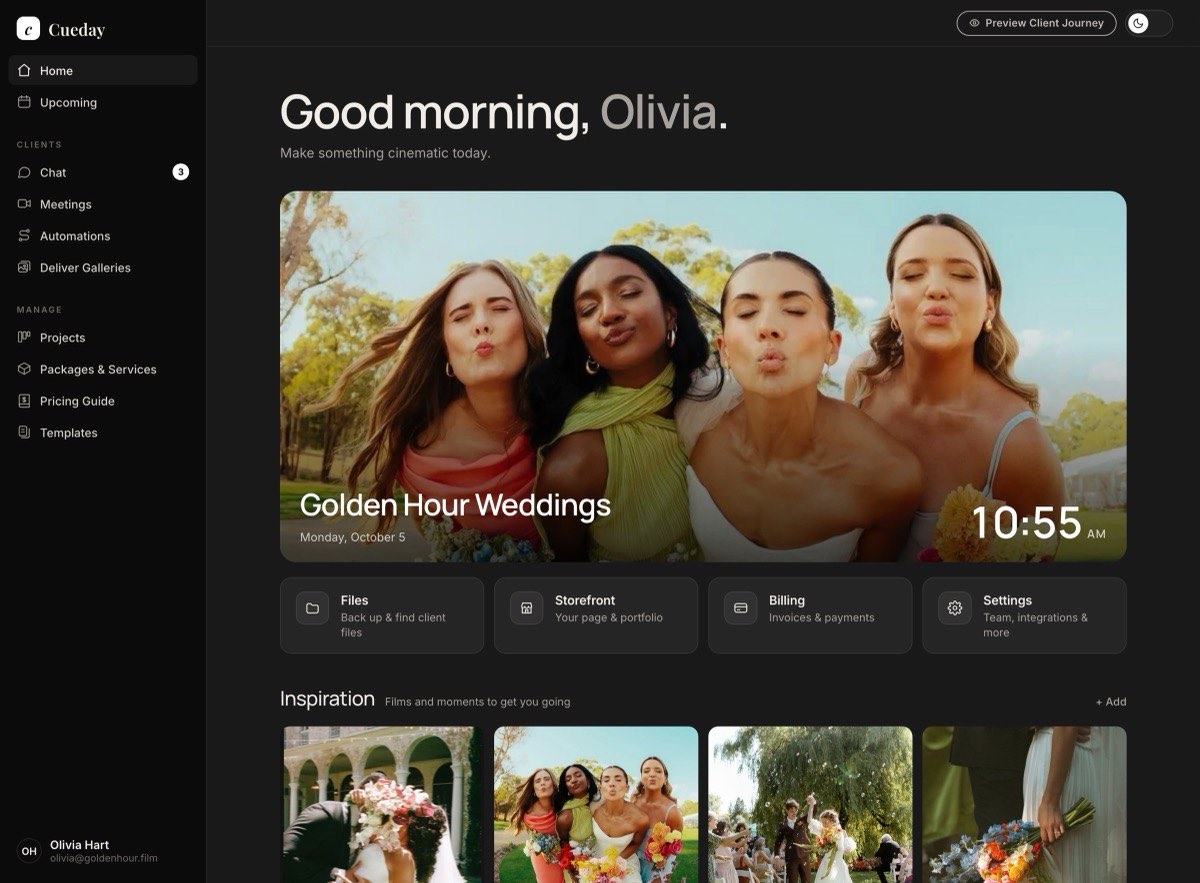Click the "Inspiration" section heading
This screenshot has height=883, width=1200.
pyautogui.click(x=327, y=699)
